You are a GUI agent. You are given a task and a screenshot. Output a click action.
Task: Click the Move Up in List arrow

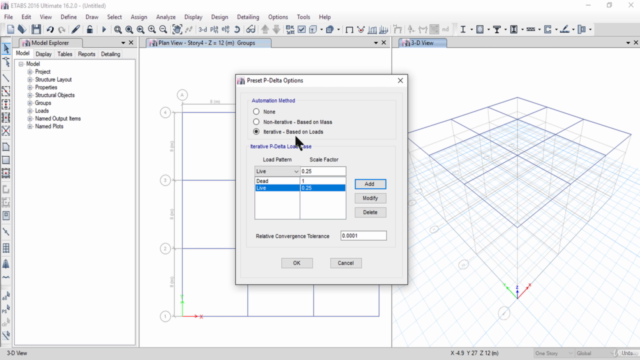(x=265, y=29)
